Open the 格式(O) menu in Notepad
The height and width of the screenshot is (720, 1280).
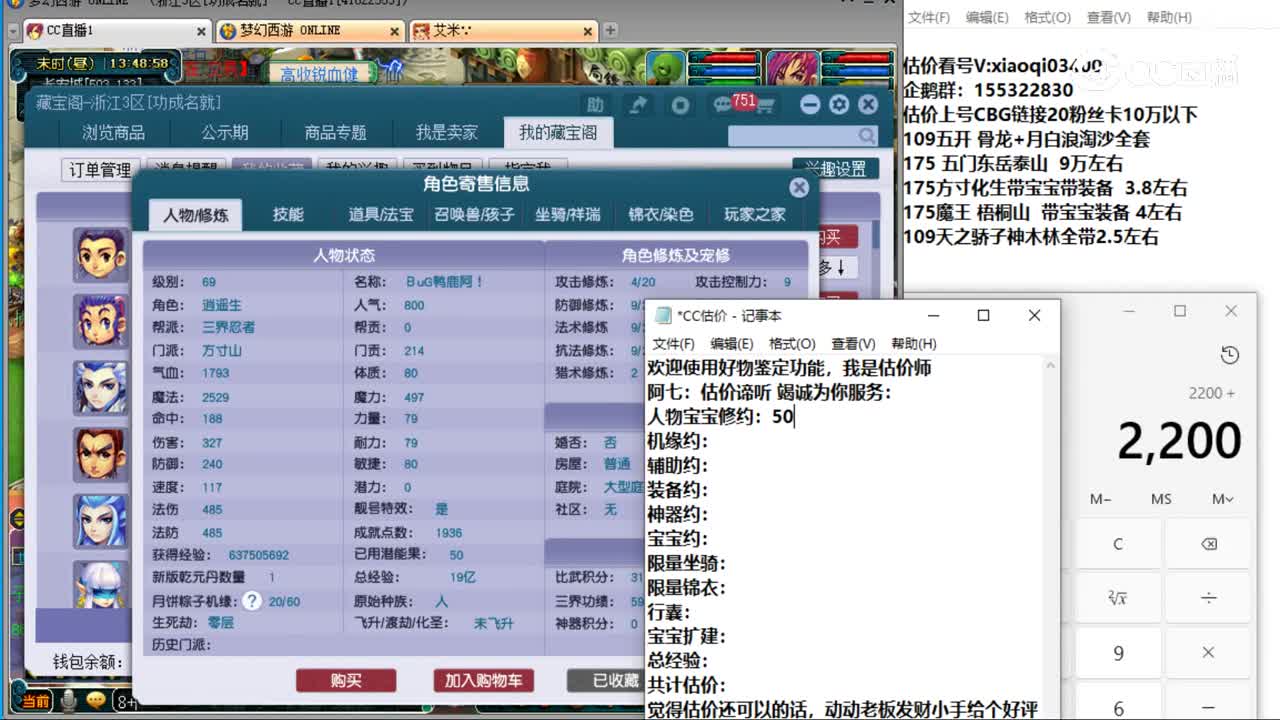[x=791, y=344]
